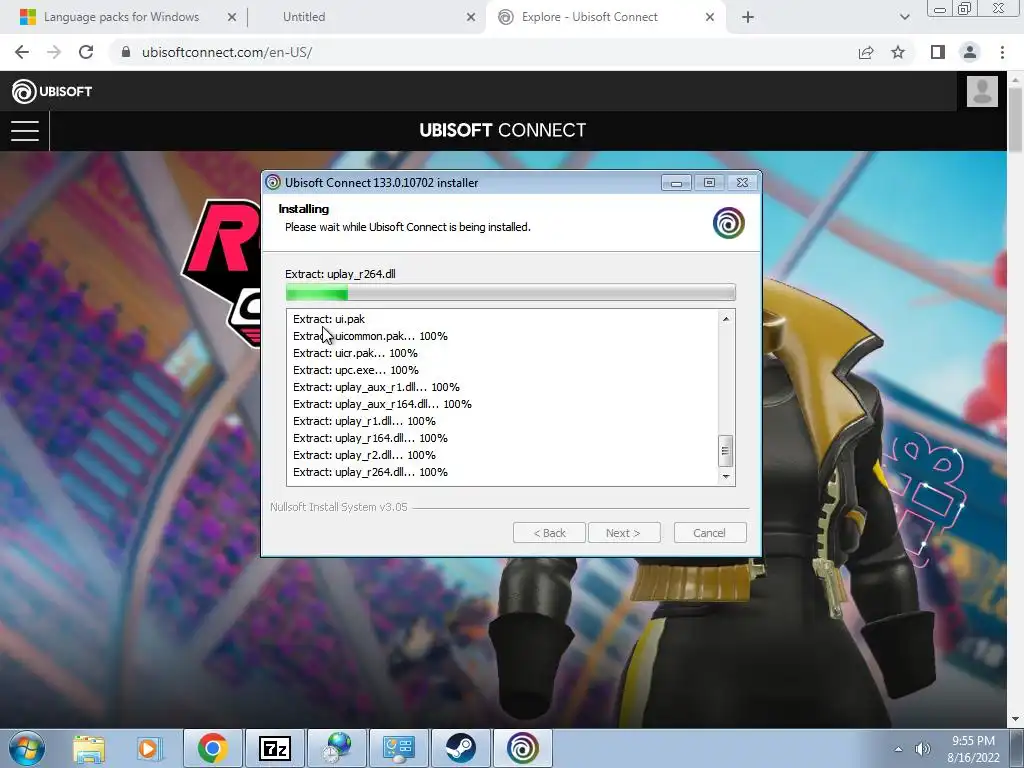
Task: Close the Untitled tab
Action: (471, 17)
